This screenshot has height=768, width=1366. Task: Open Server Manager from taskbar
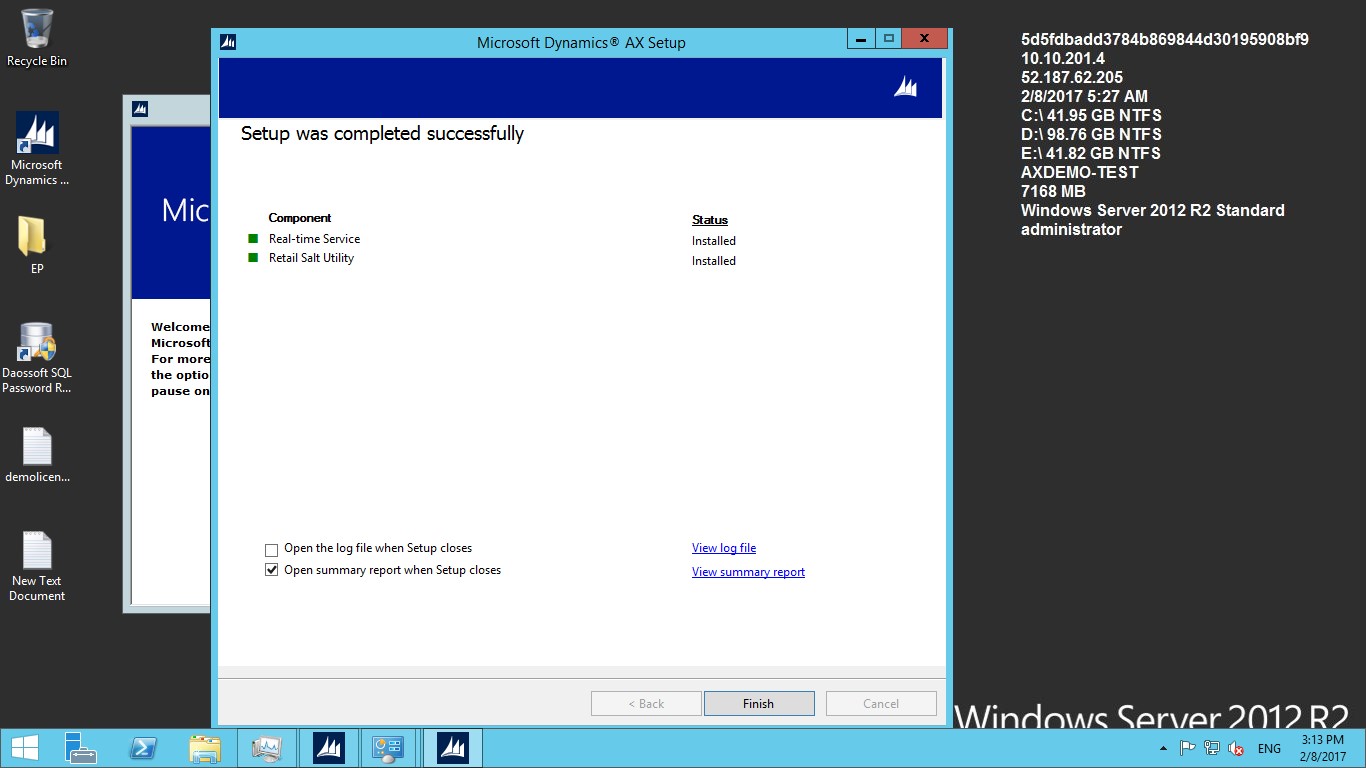click(80, 748)
